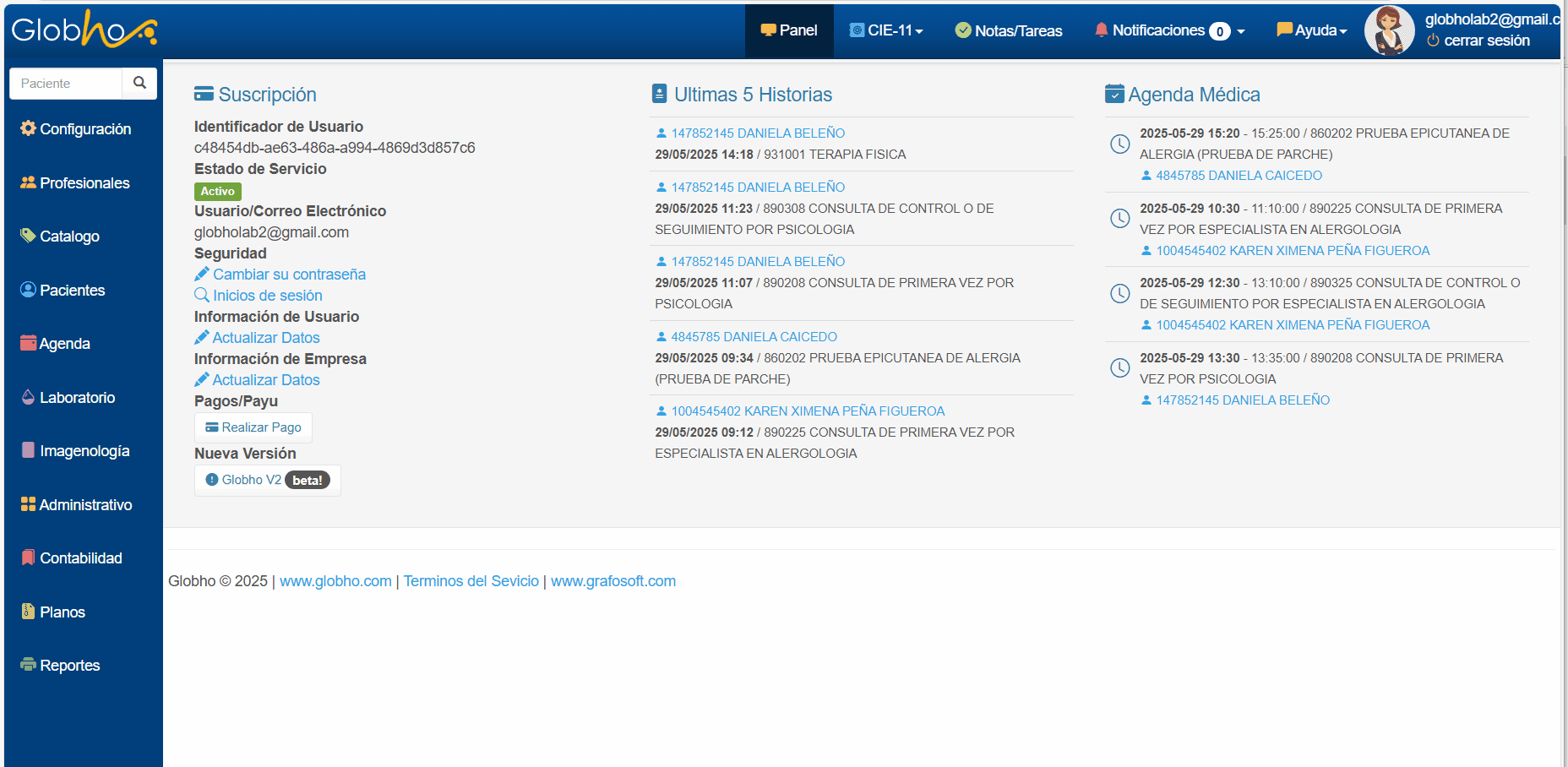Click the Laboratorio droplet icon in sidebar
The height and width of the screenshot is (767, 1568).
coord(28,397)
